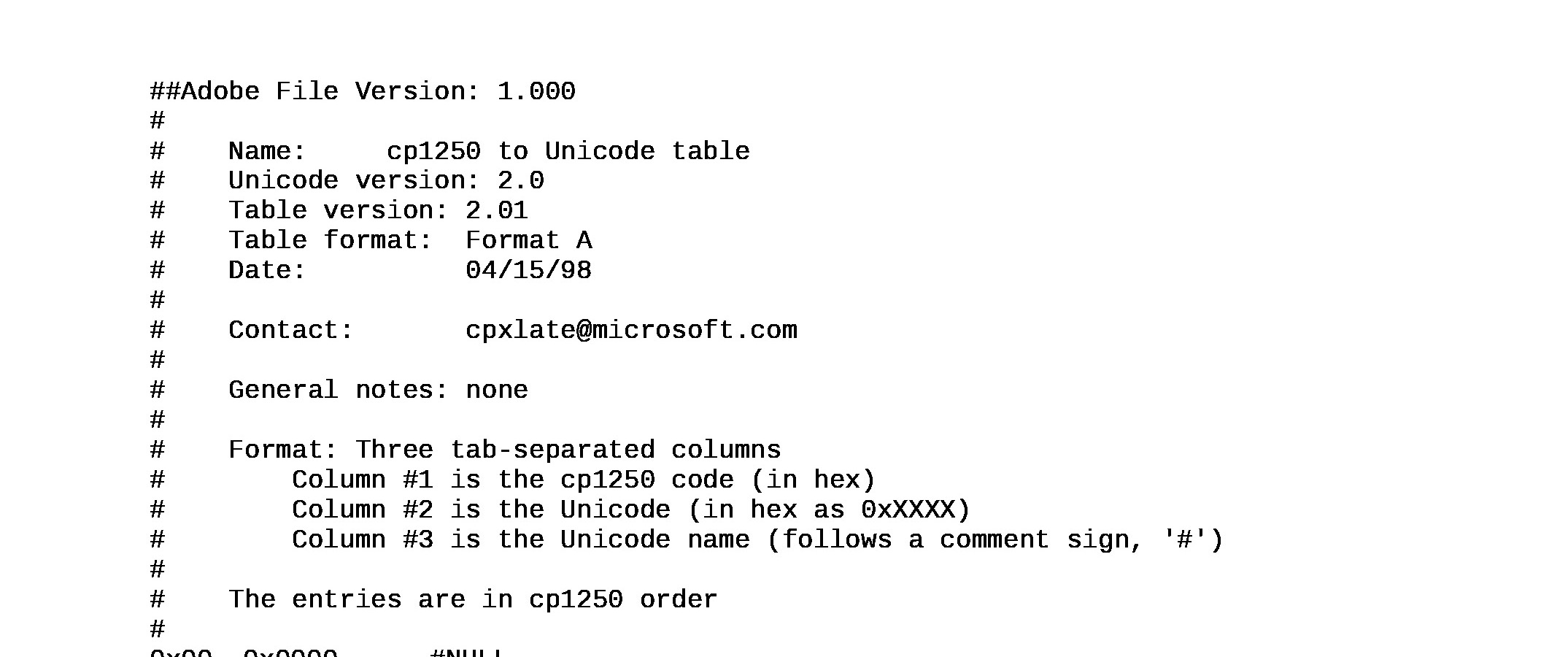Image resolution: width=1568 pixels, height=657 pixels.
Task: Click the "cp1250 to Unicode table" name text
Action: (x=568, y=151)
